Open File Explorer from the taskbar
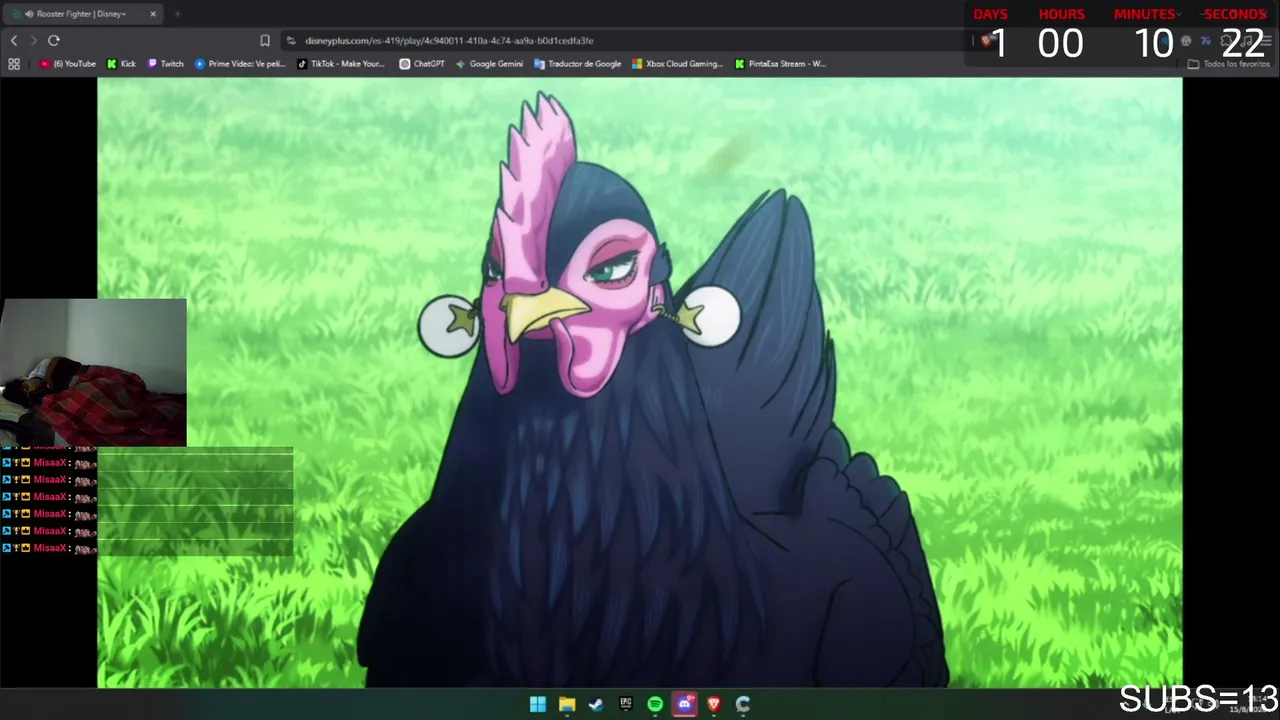 [x=567, y=704]
